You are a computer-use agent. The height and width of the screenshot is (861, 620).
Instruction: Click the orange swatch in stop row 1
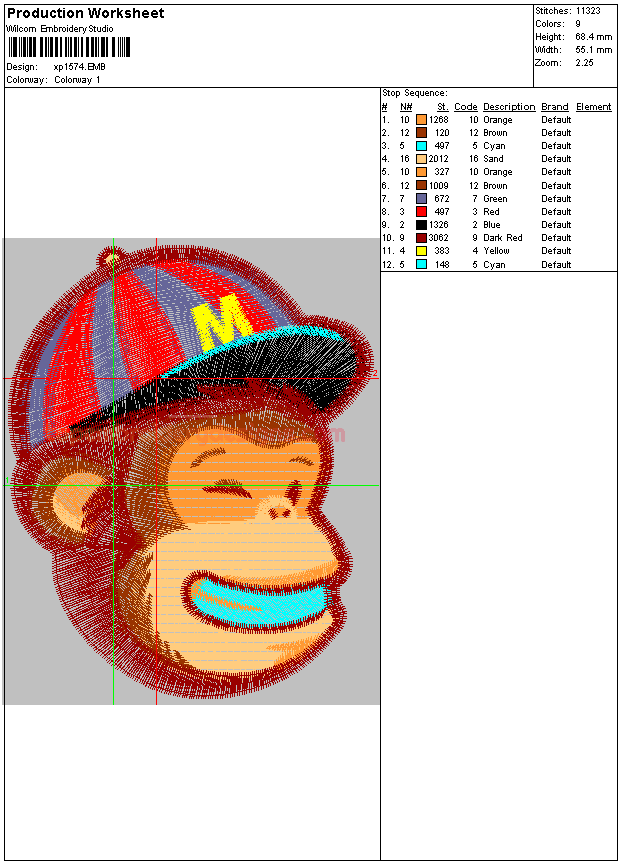(421, 120)
